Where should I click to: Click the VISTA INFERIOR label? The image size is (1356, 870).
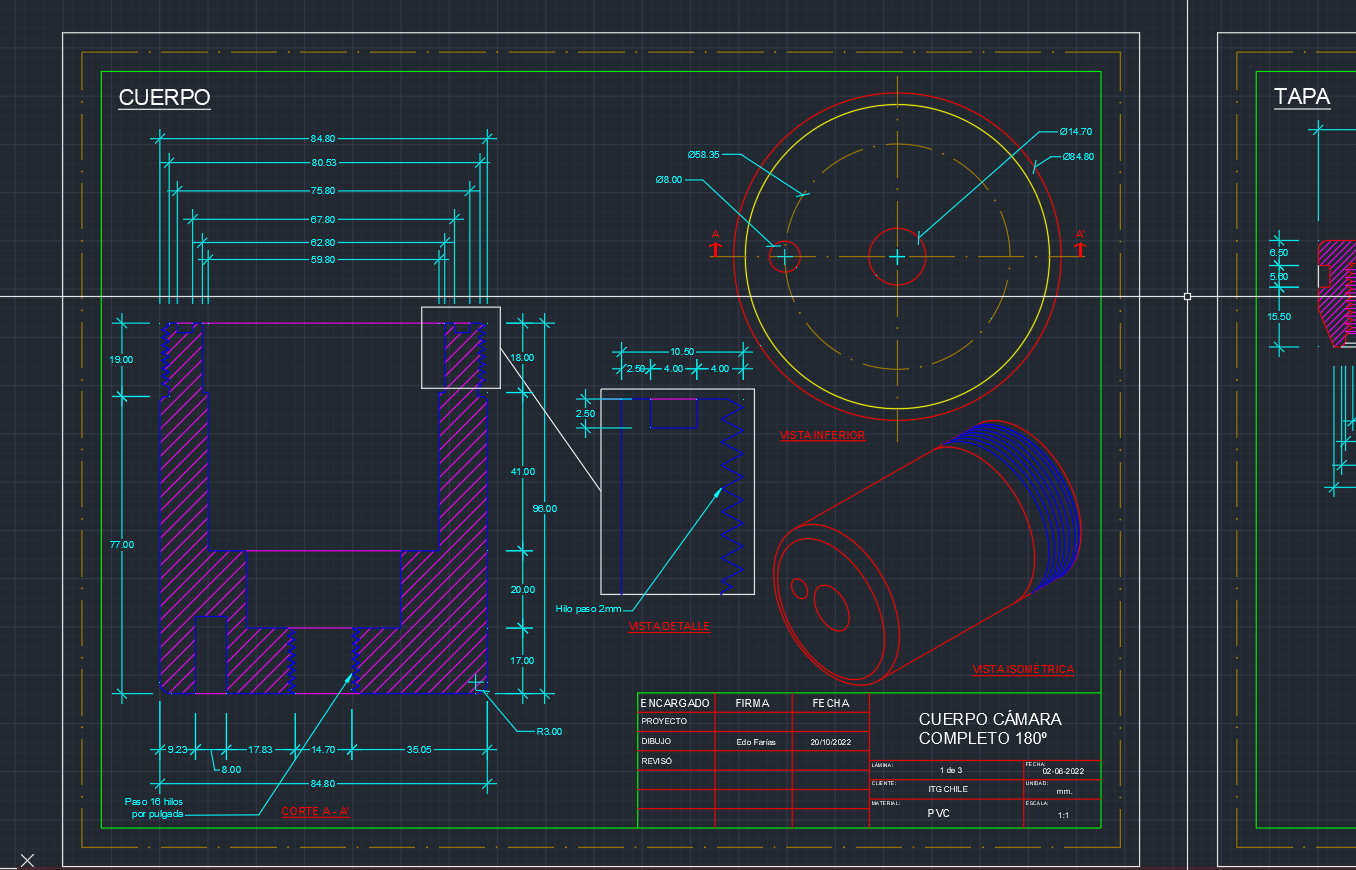click(x=822, y=436)
